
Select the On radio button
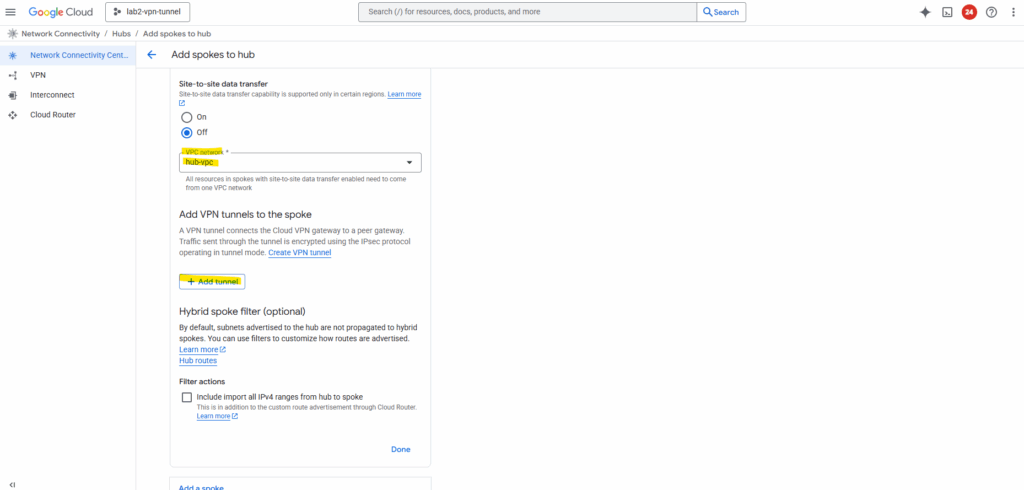186,117
